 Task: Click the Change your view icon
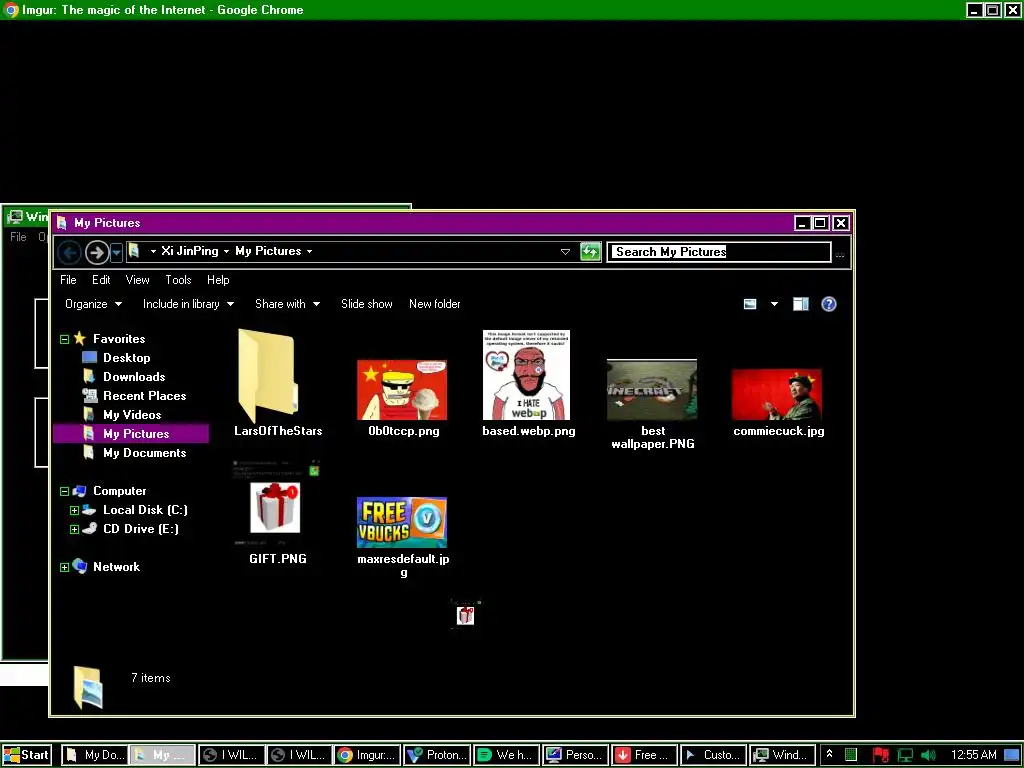point(750,304)
